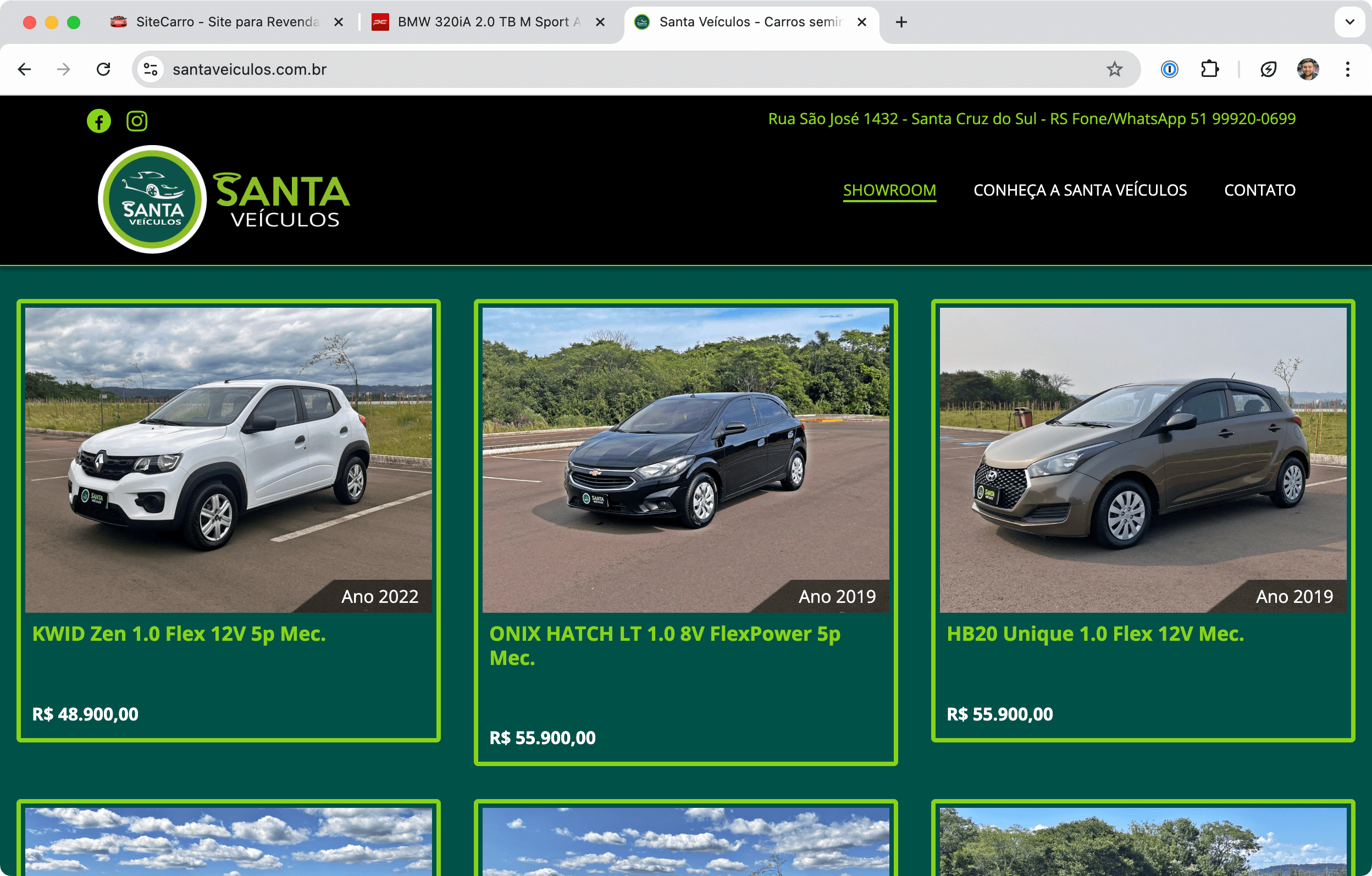This screenshot has width=1372, height=876.
Task: Close the BMW 320iA tab
Action: click(x=600, y=22)
